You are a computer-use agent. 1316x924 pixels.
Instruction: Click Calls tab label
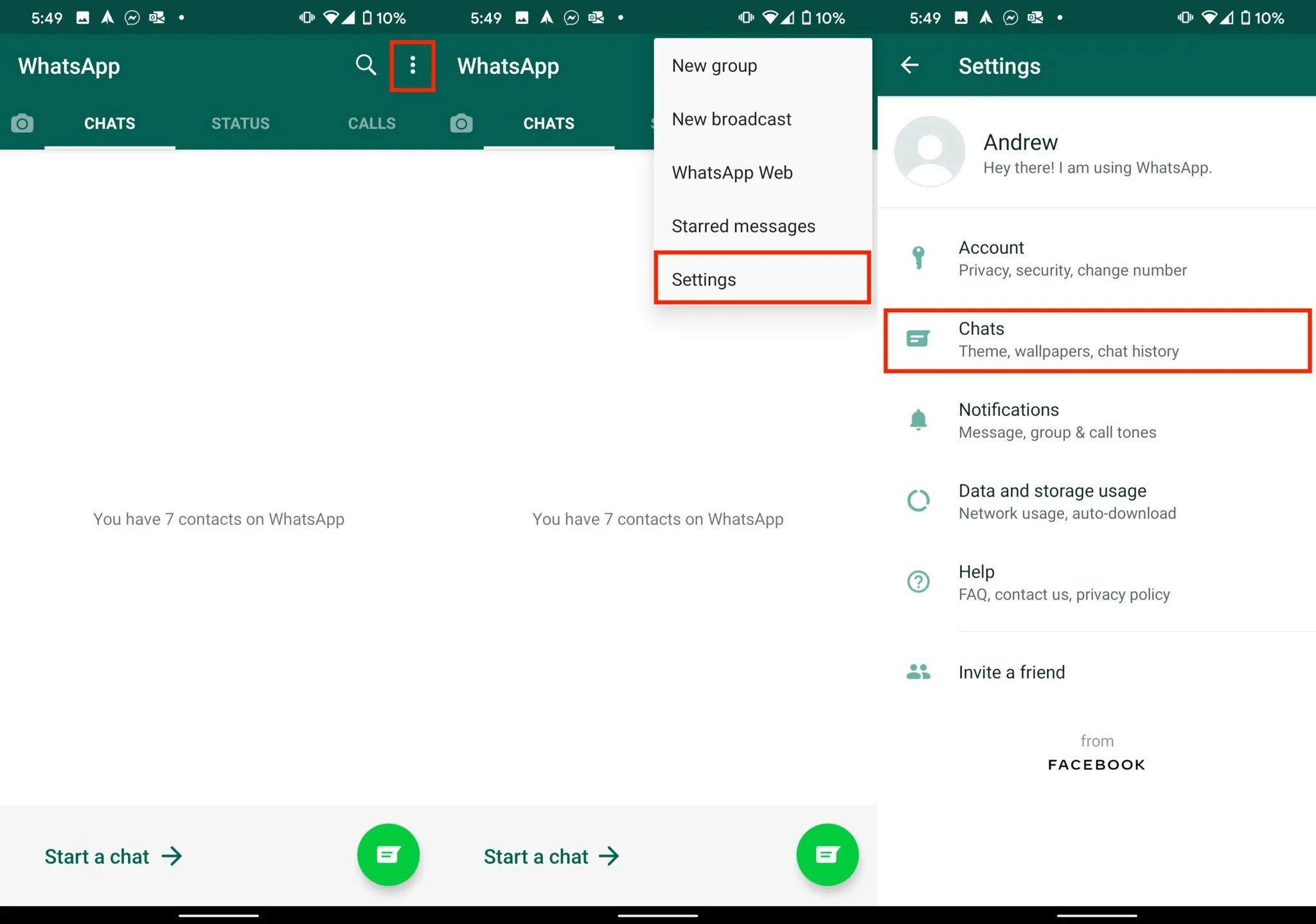tap(370, 122)
